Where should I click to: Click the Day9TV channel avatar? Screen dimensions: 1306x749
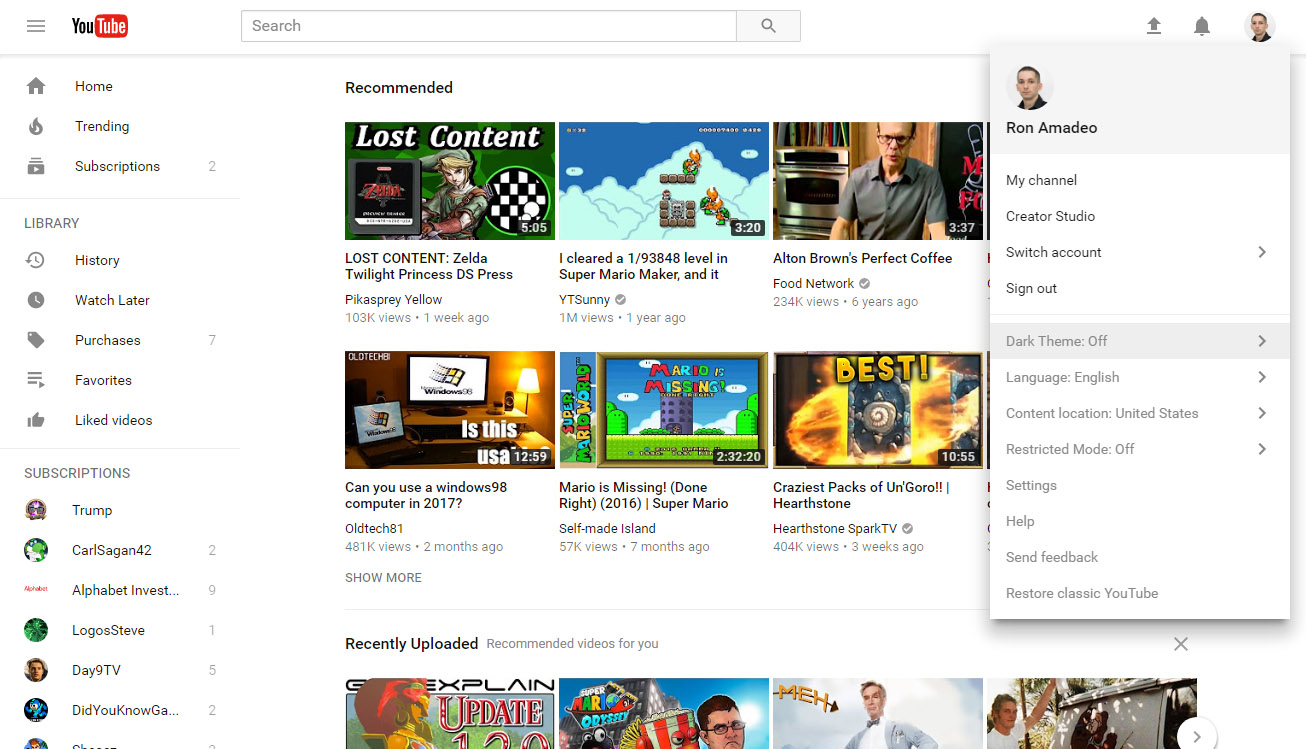point(36,670)
